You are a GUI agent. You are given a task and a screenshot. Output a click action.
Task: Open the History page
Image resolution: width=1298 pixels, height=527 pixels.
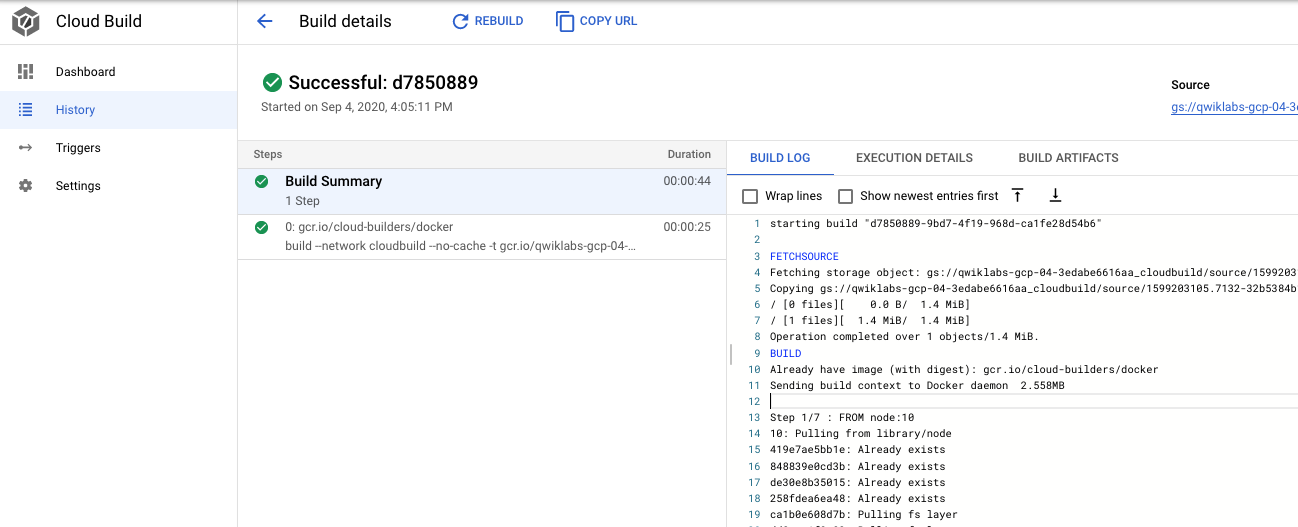point(118,110)
